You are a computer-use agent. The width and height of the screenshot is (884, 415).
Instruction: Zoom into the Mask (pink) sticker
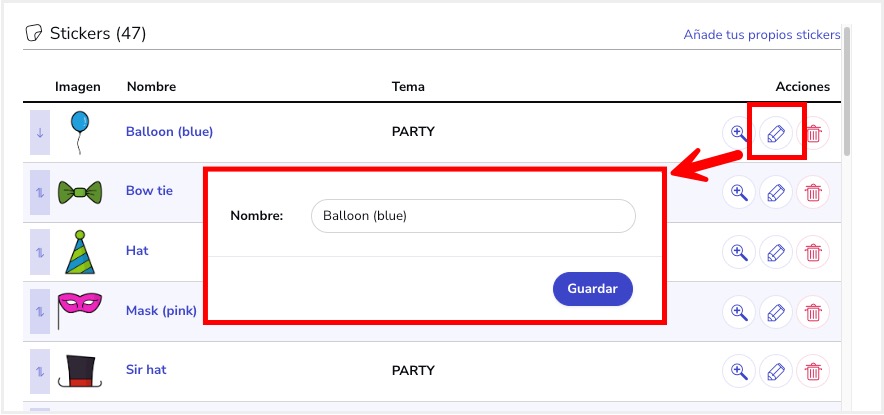coord(739,311)
